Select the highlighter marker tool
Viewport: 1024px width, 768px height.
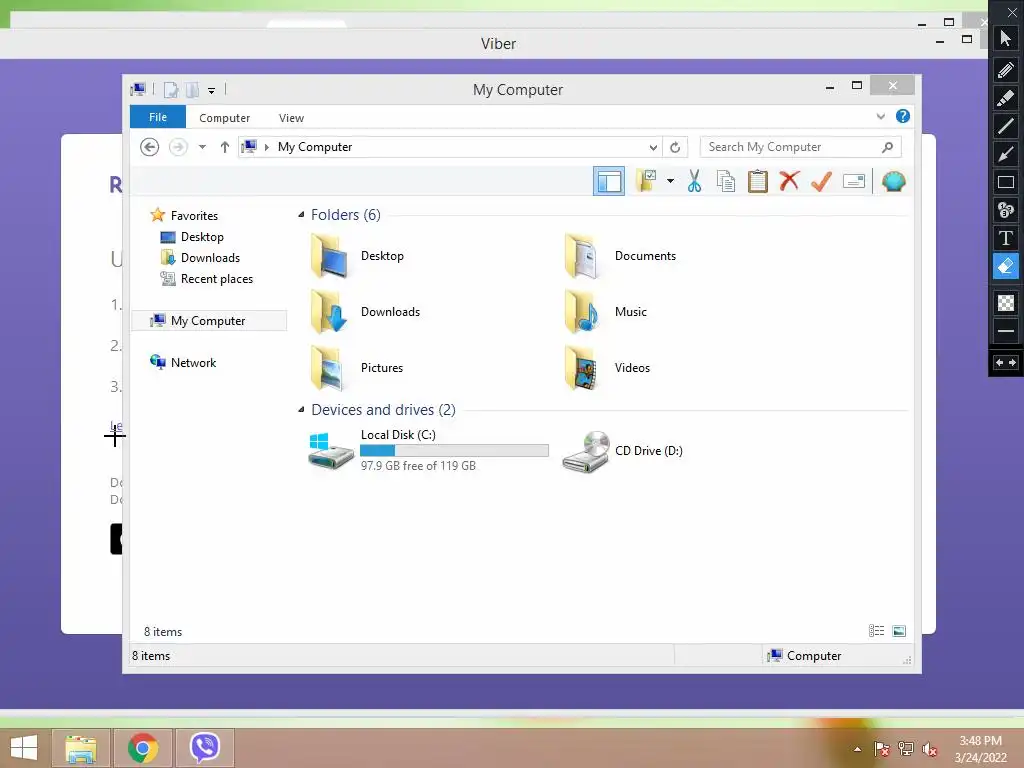tap(1006, 98)
